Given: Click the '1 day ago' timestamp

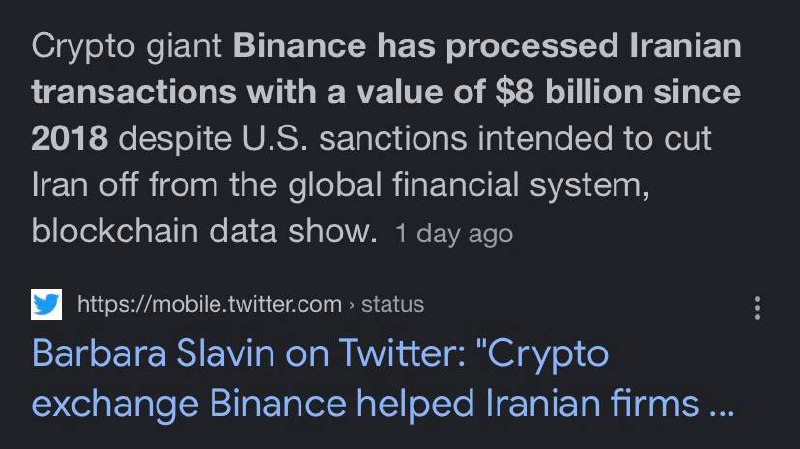Looking at the screenshot, I should pyautogui.click(x=454, y=234).
